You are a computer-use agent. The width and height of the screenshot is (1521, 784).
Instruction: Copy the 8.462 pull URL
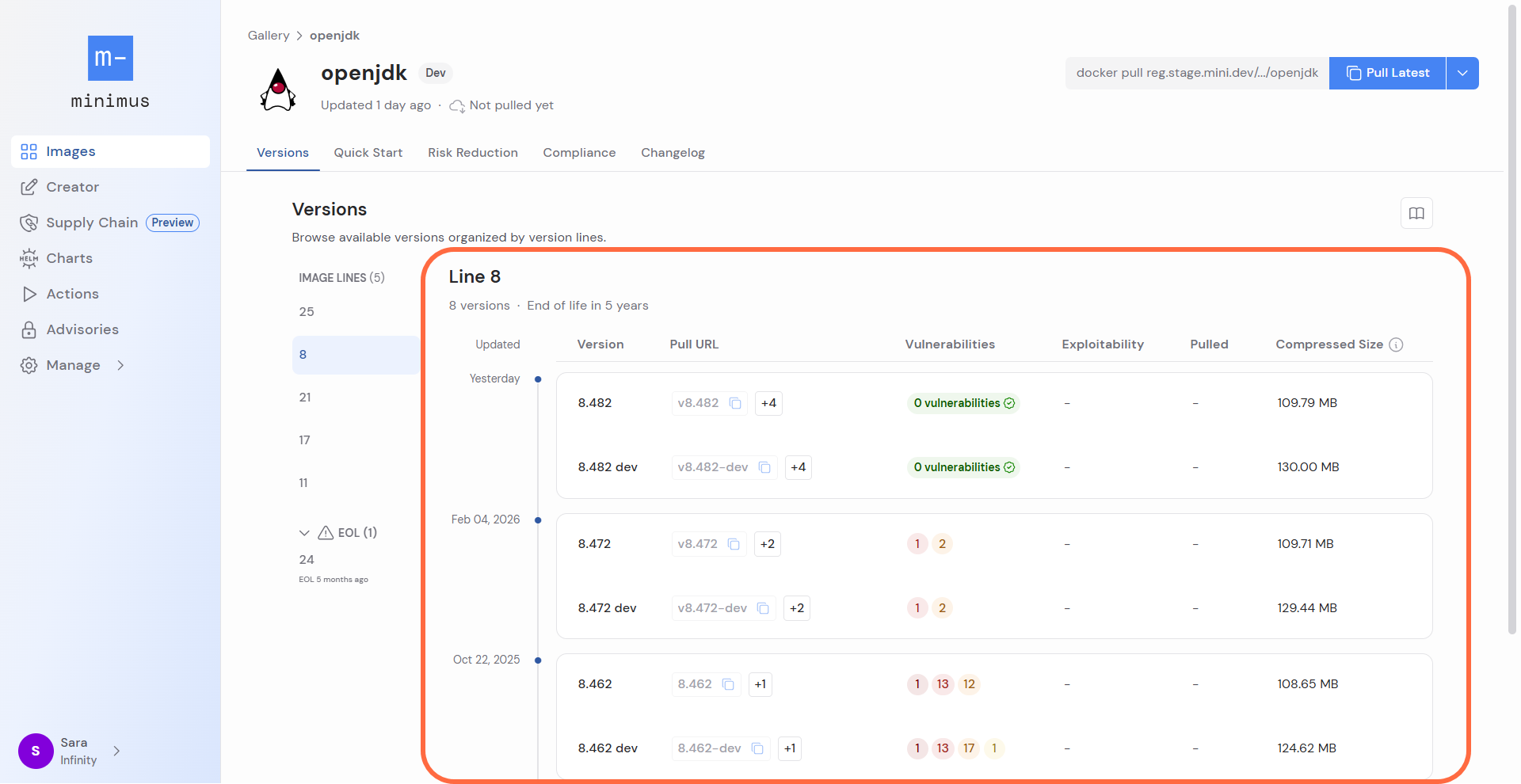728,684
